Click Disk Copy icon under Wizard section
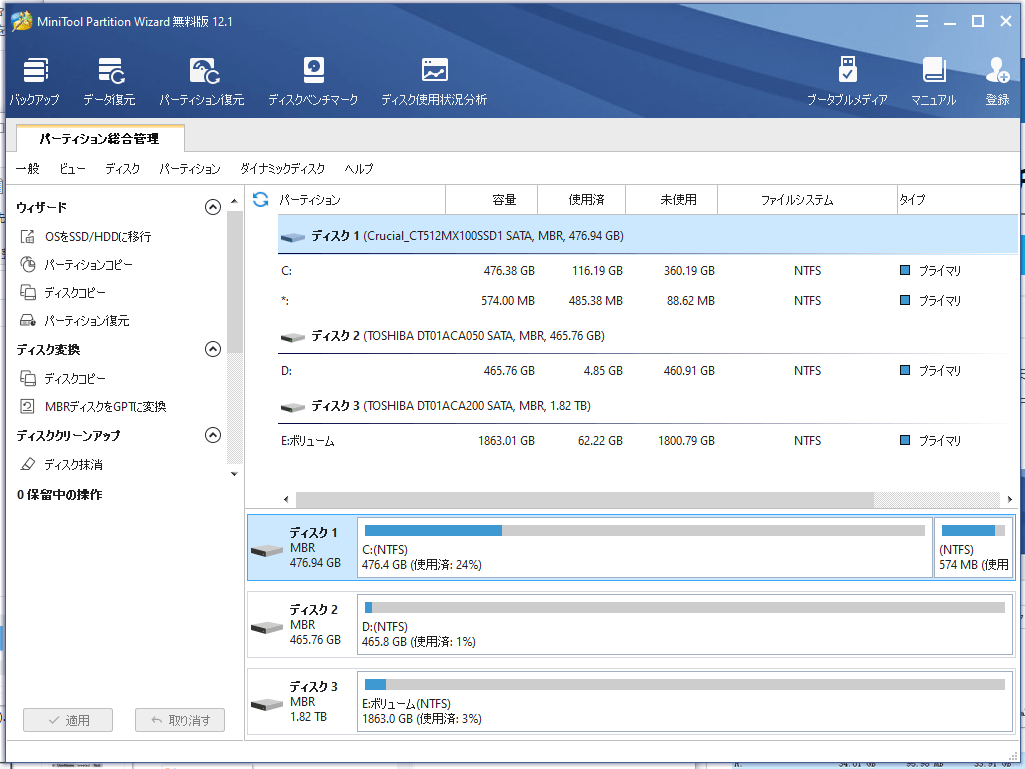Screen dimensions: 1025x769 [27, 292]
